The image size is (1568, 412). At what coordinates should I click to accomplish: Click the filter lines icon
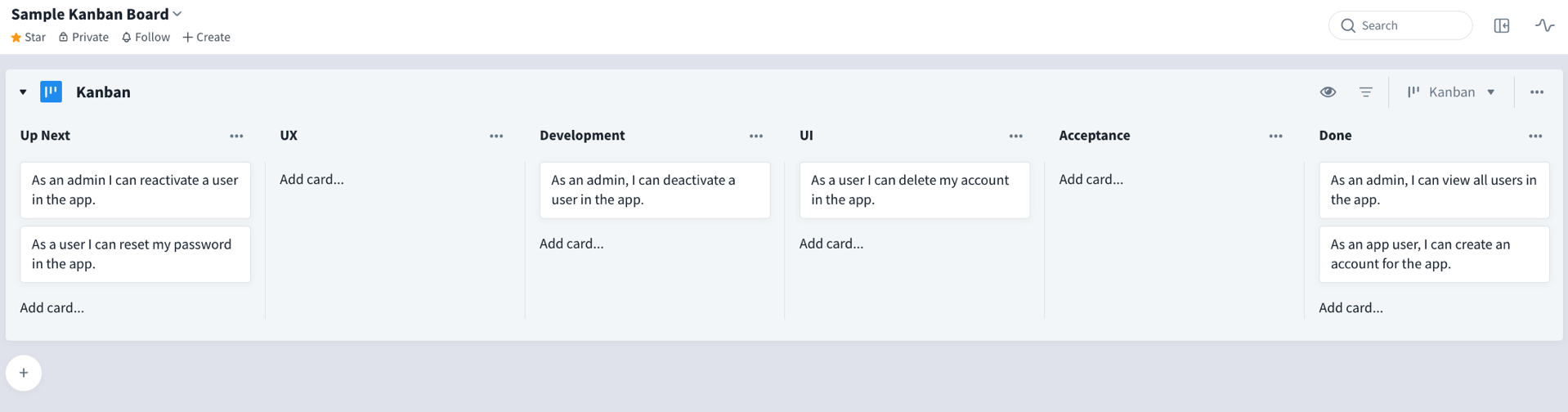click(x=1365, y=92)
